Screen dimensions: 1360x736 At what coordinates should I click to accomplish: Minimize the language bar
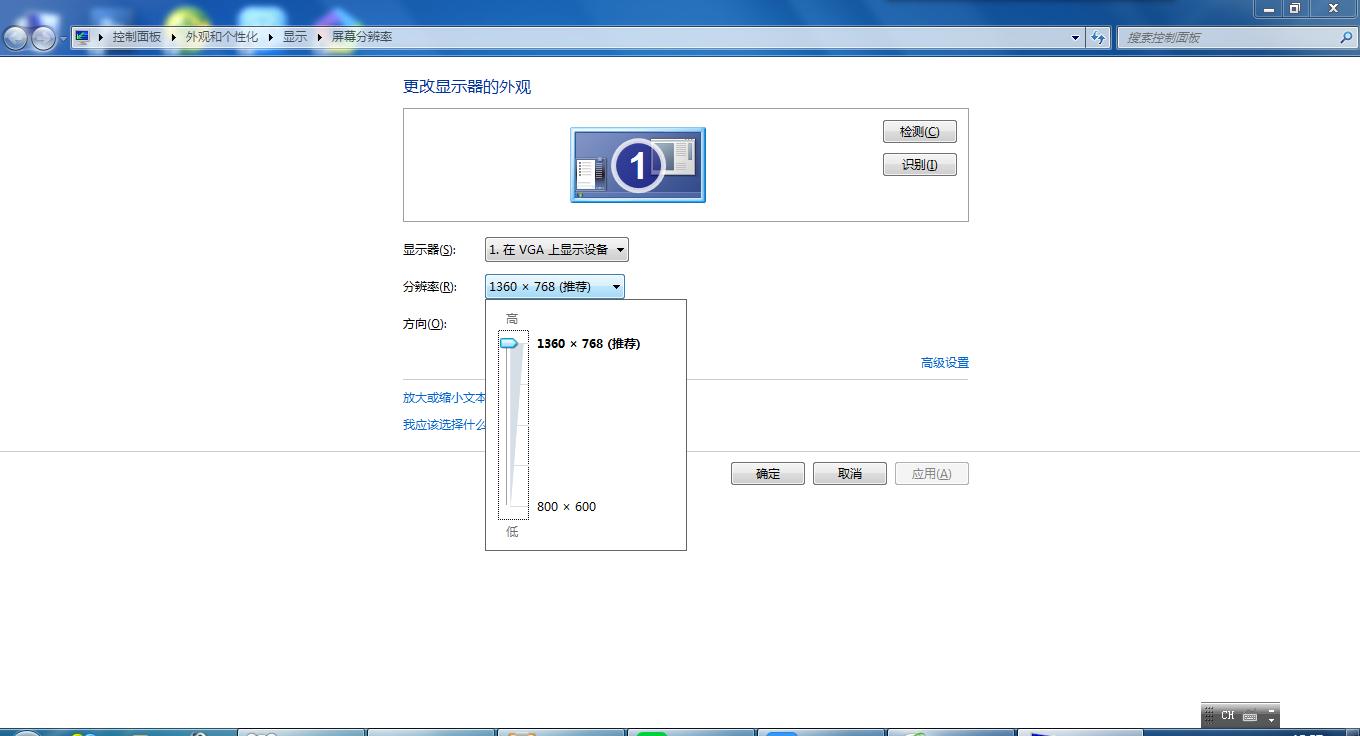(1272, 710)
